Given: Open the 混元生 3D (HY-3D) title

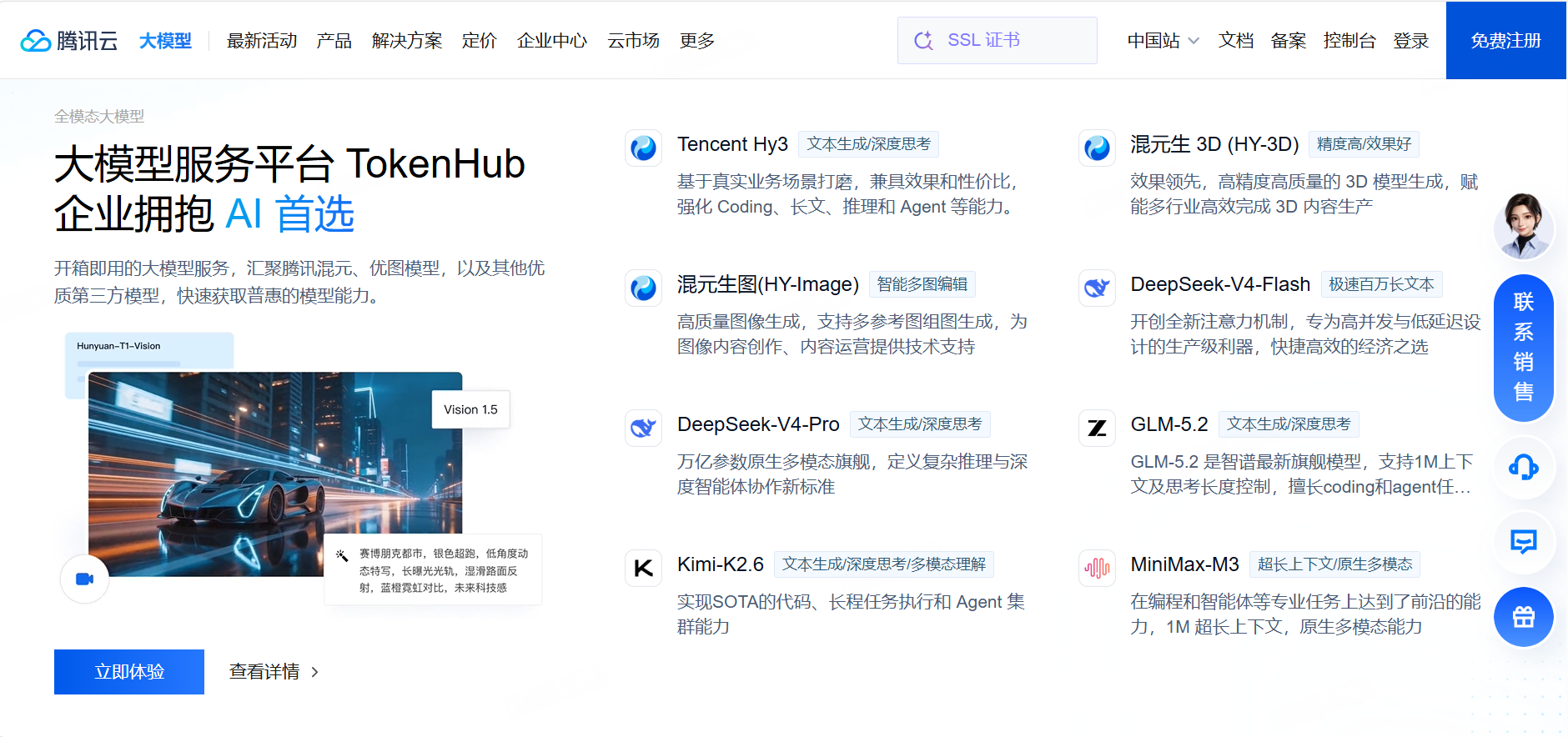Looking at the screenshot, I should (1214, 144).
